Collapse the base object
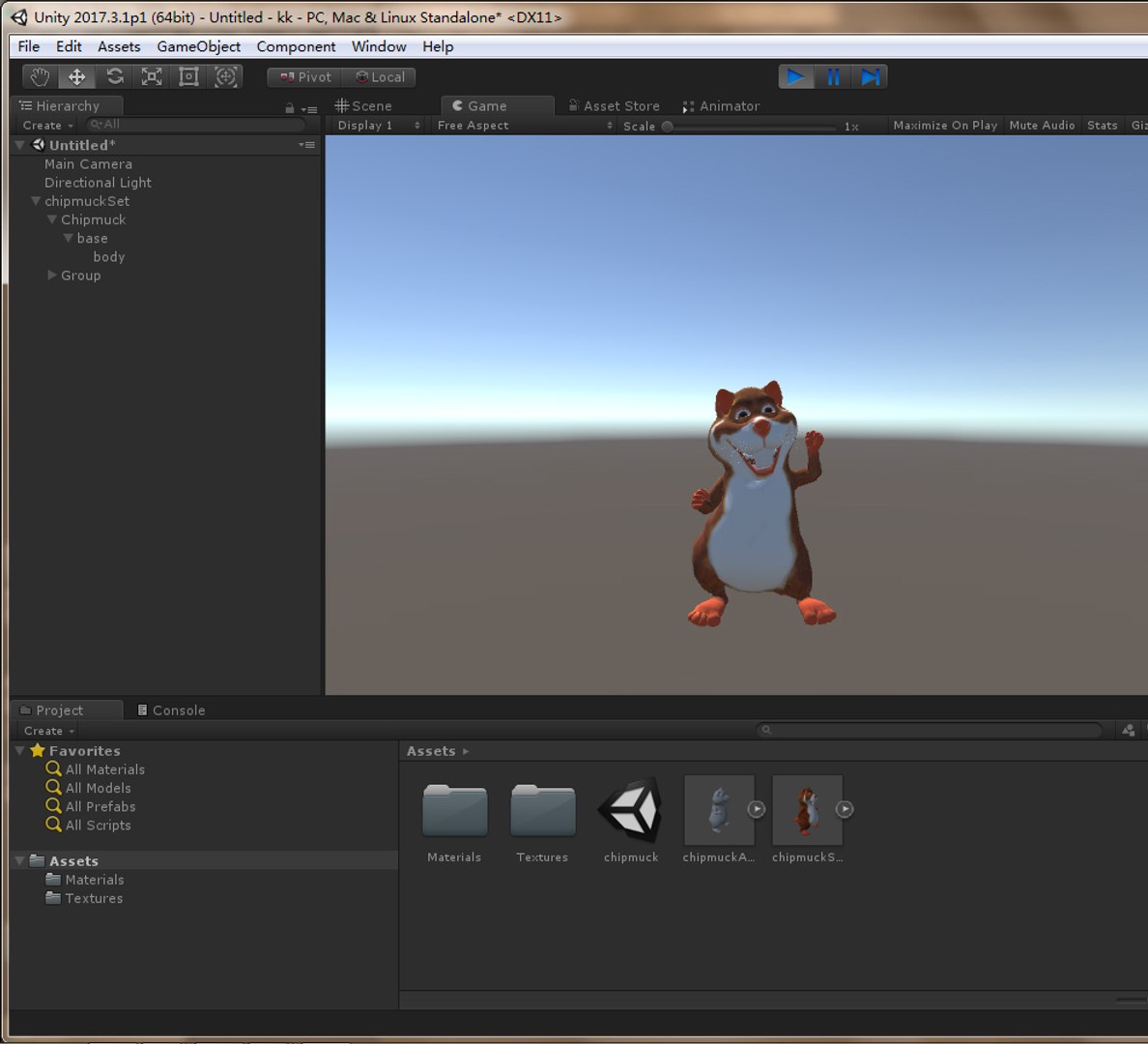 point(68,238)
